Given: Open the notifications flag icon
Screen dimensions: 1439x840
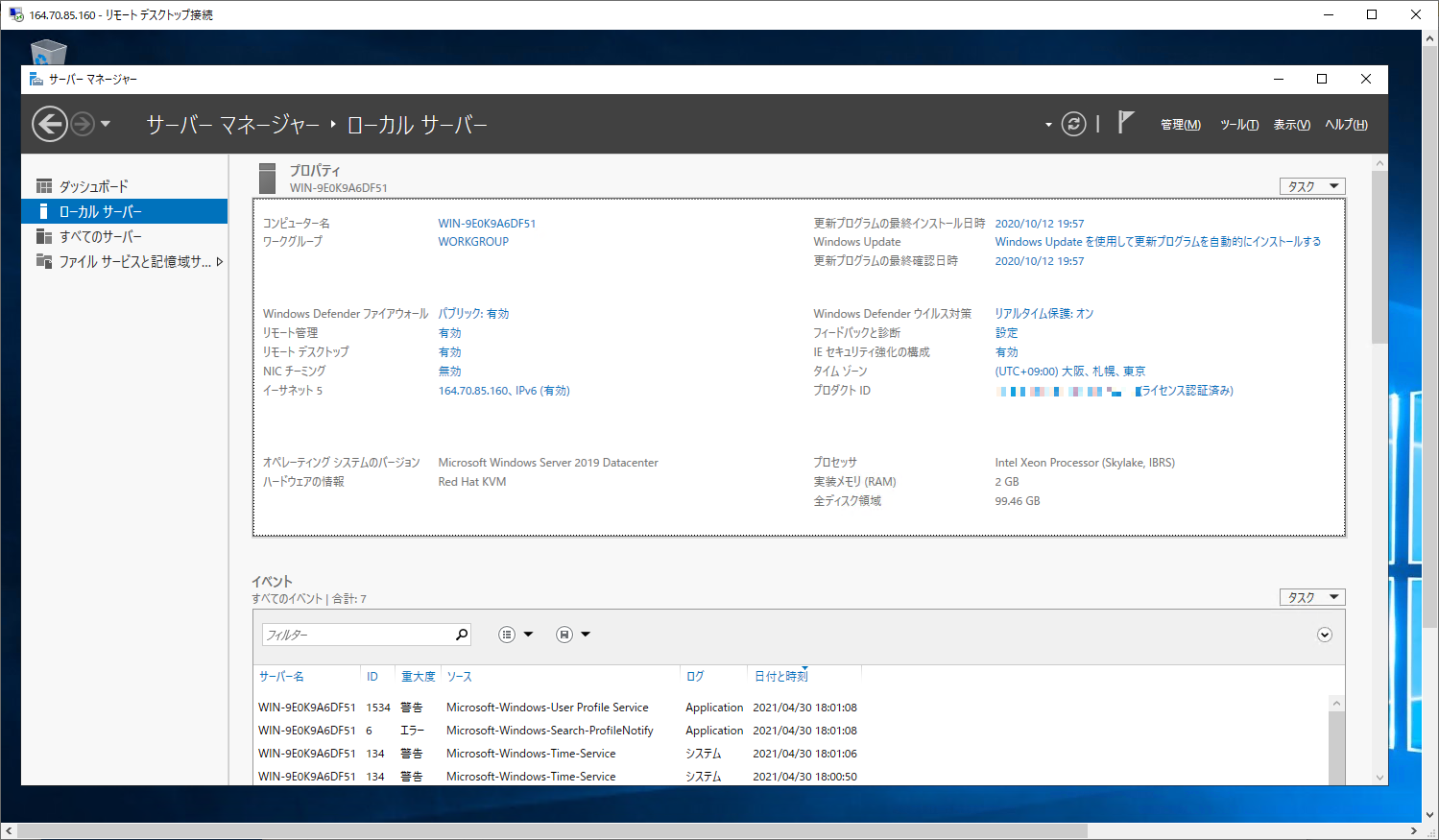Looking at the screenshot, I should pos(1125,123).
